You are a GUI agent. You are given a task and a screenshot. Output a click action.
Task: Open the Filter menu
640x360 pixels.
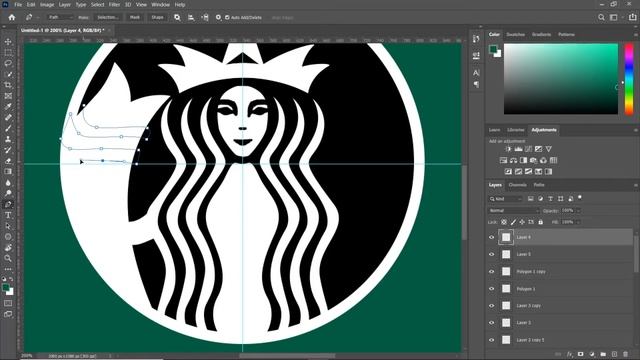point(114,5)
